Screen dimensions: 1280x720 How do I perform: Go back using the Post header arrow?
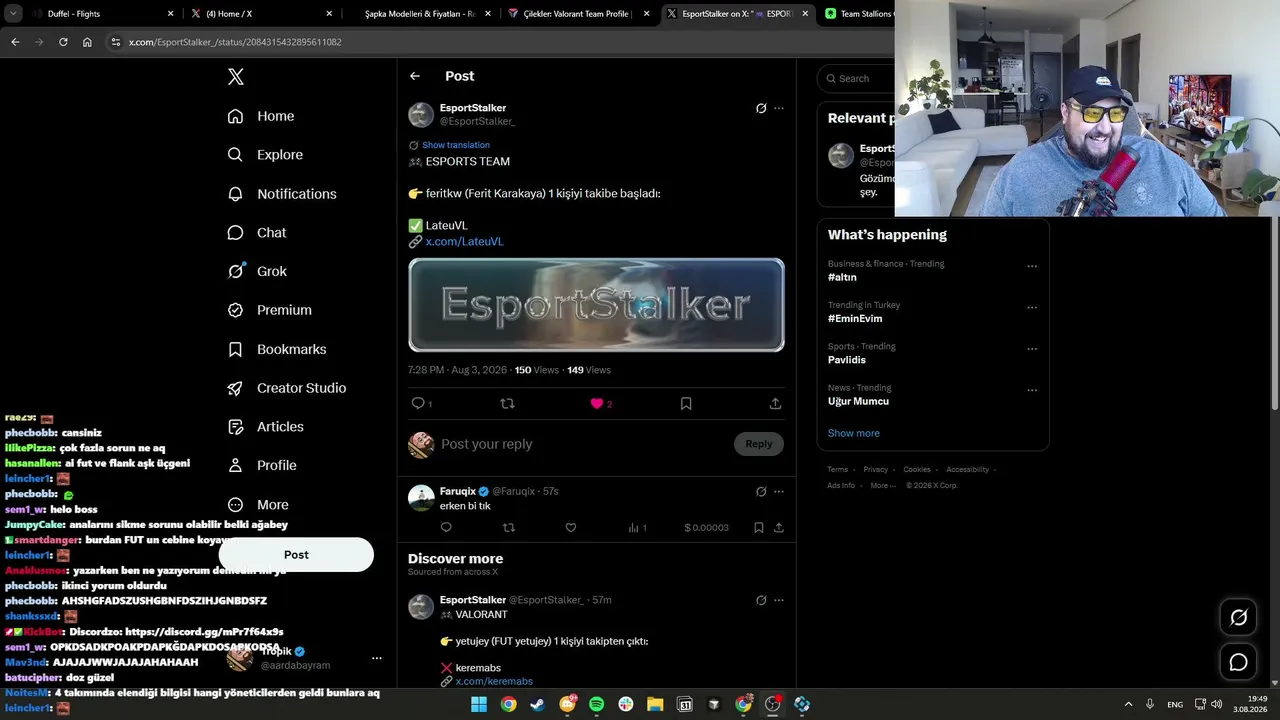415,76
